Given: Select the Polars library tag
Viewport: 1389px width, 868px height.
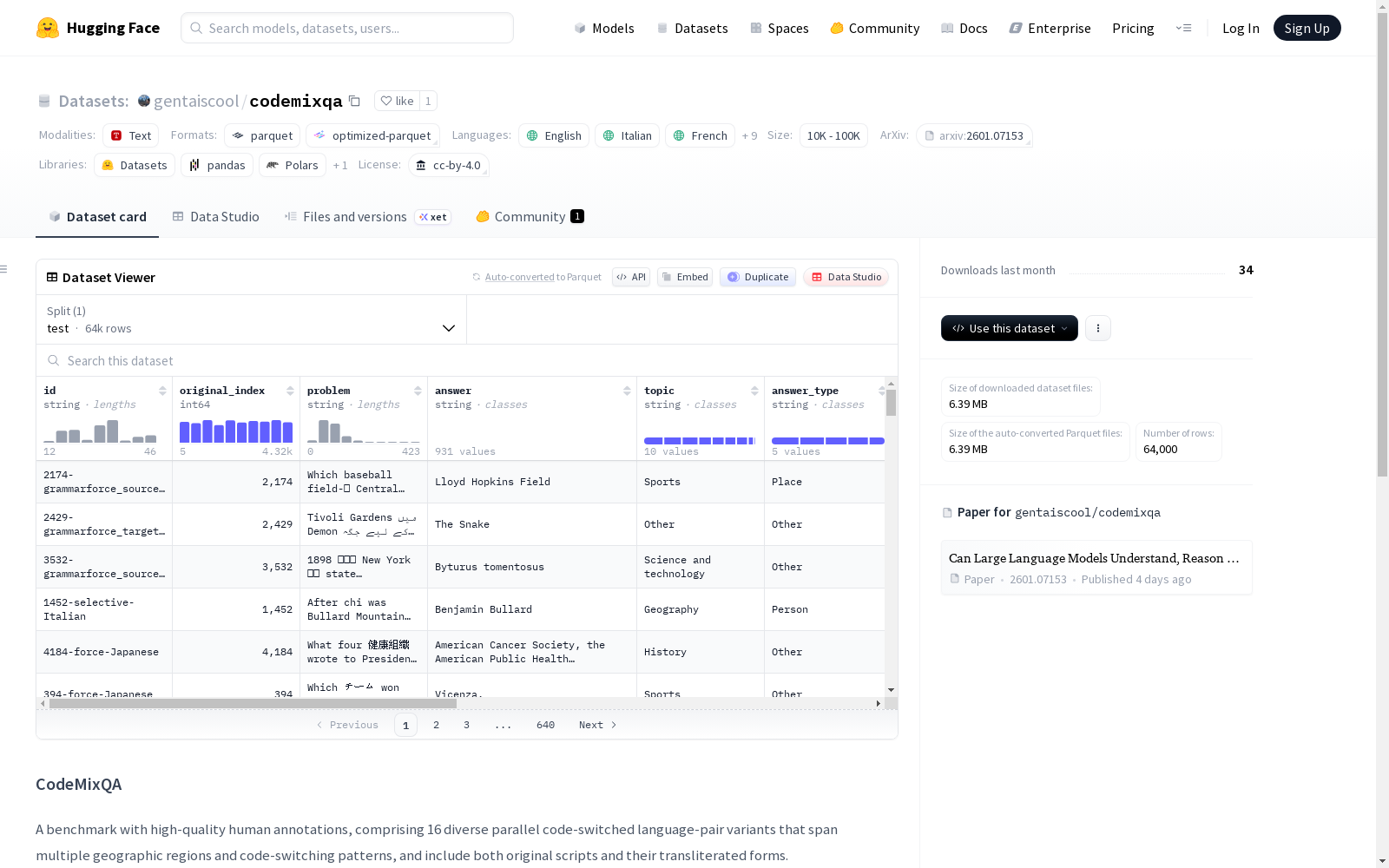Looking at the screenshot, I should (x=293, y=165).
